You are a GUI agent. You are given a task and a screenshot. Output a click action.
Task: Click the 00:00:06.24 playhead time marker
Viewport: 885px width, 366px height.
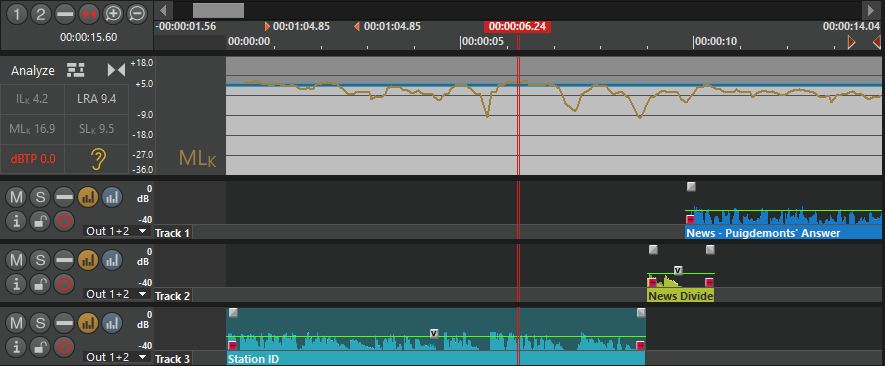click(517, 27)
